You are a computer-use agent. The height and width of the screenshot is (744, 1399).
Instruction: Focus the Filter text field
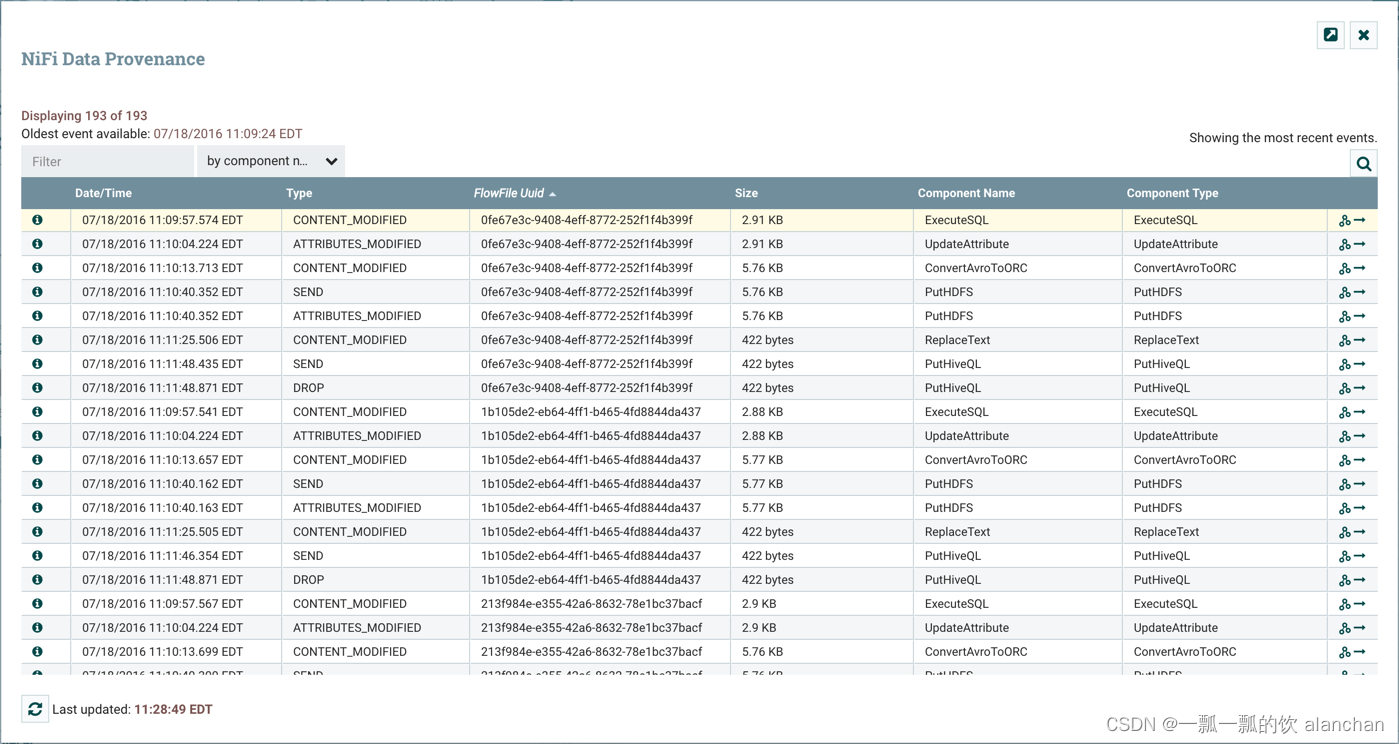coord(107,161)
